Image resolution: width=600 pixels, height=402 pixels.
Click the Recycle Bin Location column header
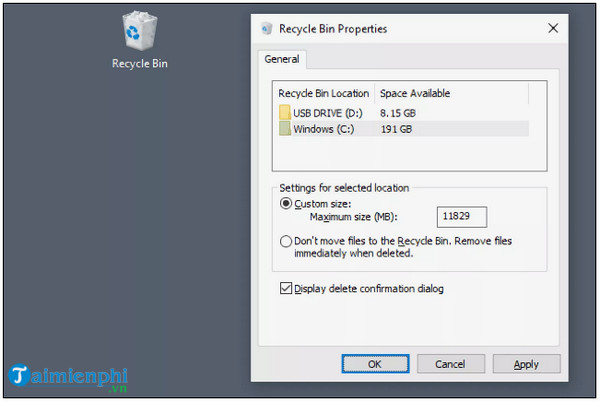324,93
